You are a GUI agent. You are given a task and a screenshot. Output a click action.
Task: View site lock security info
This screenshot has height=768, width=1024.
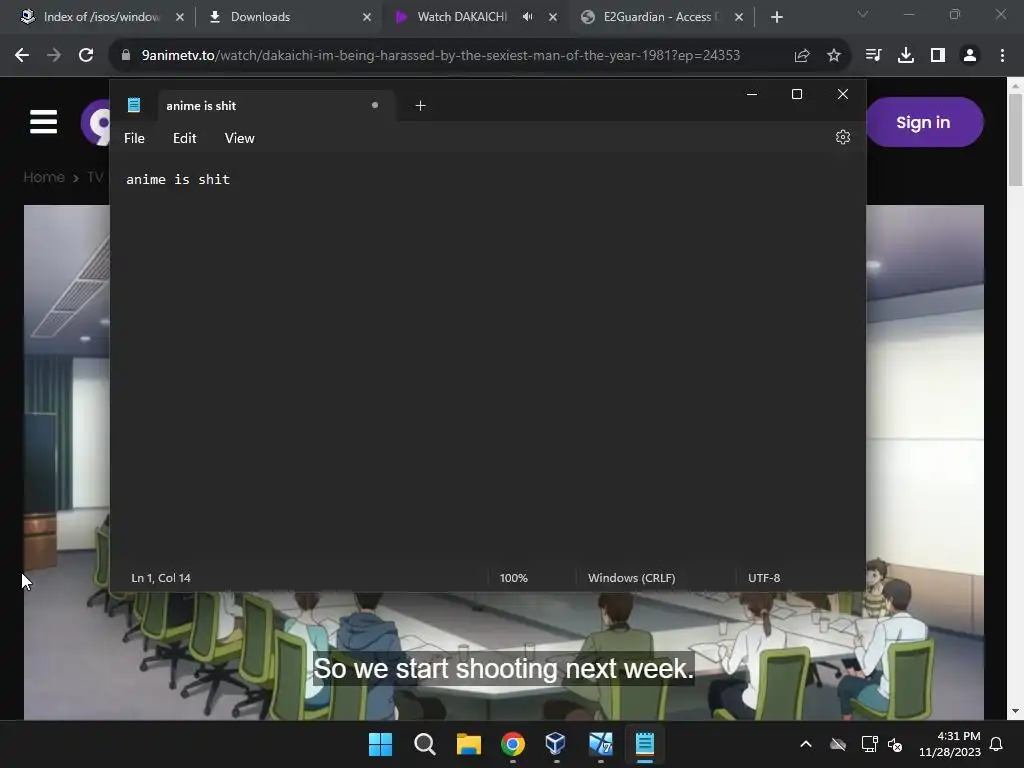click(x=125, y=56)
